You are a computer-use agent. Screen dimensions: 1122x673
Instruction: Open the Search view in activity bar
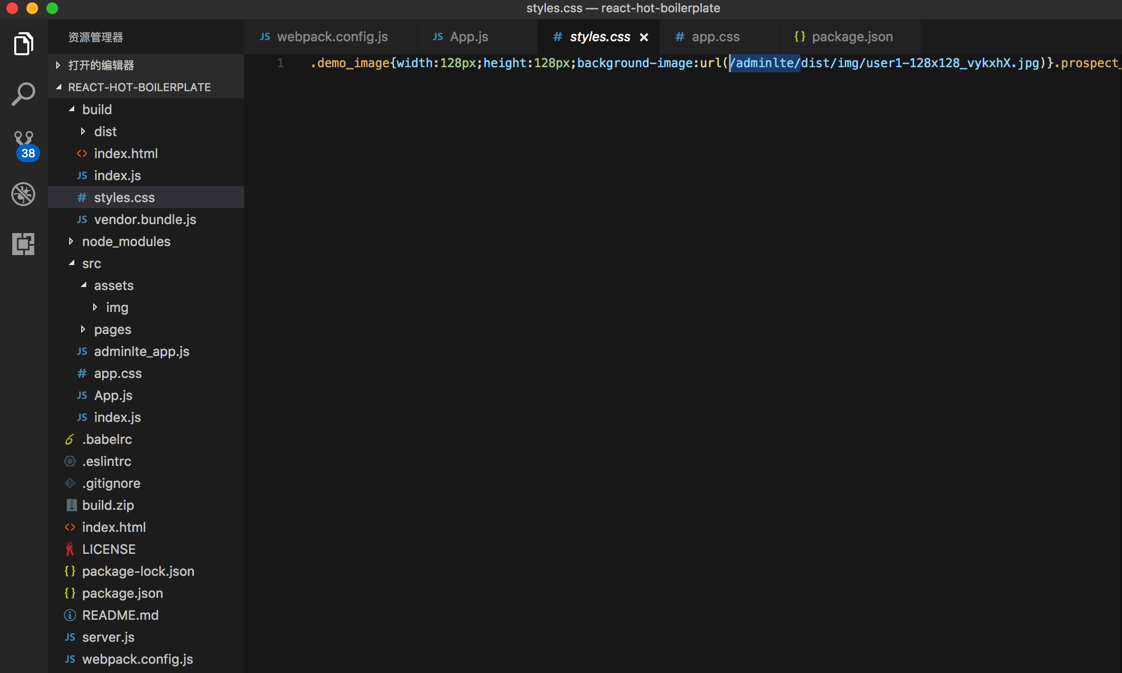(23, 94)
